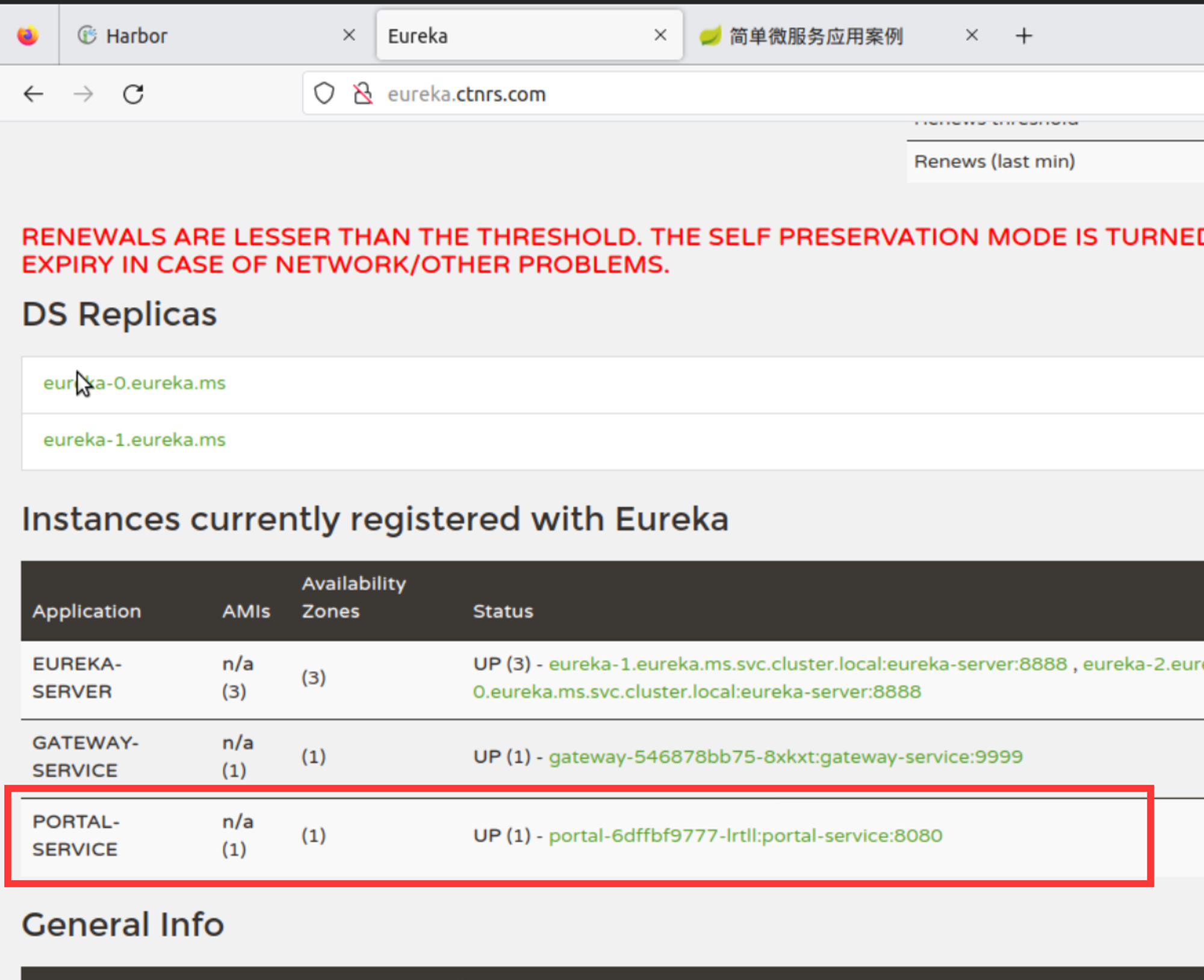Open eureka-0.eureka.ms replica link
Viewport: 1204px width, 980px height.
point(157,383)
